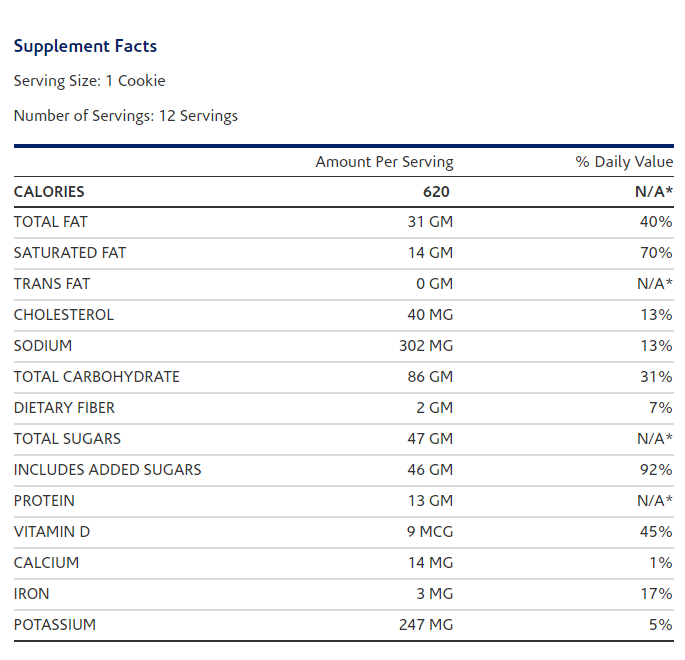Select the CALORIES row label
Image resolution: width=685 pixels, height=660 pixels.
click(49, 191)
